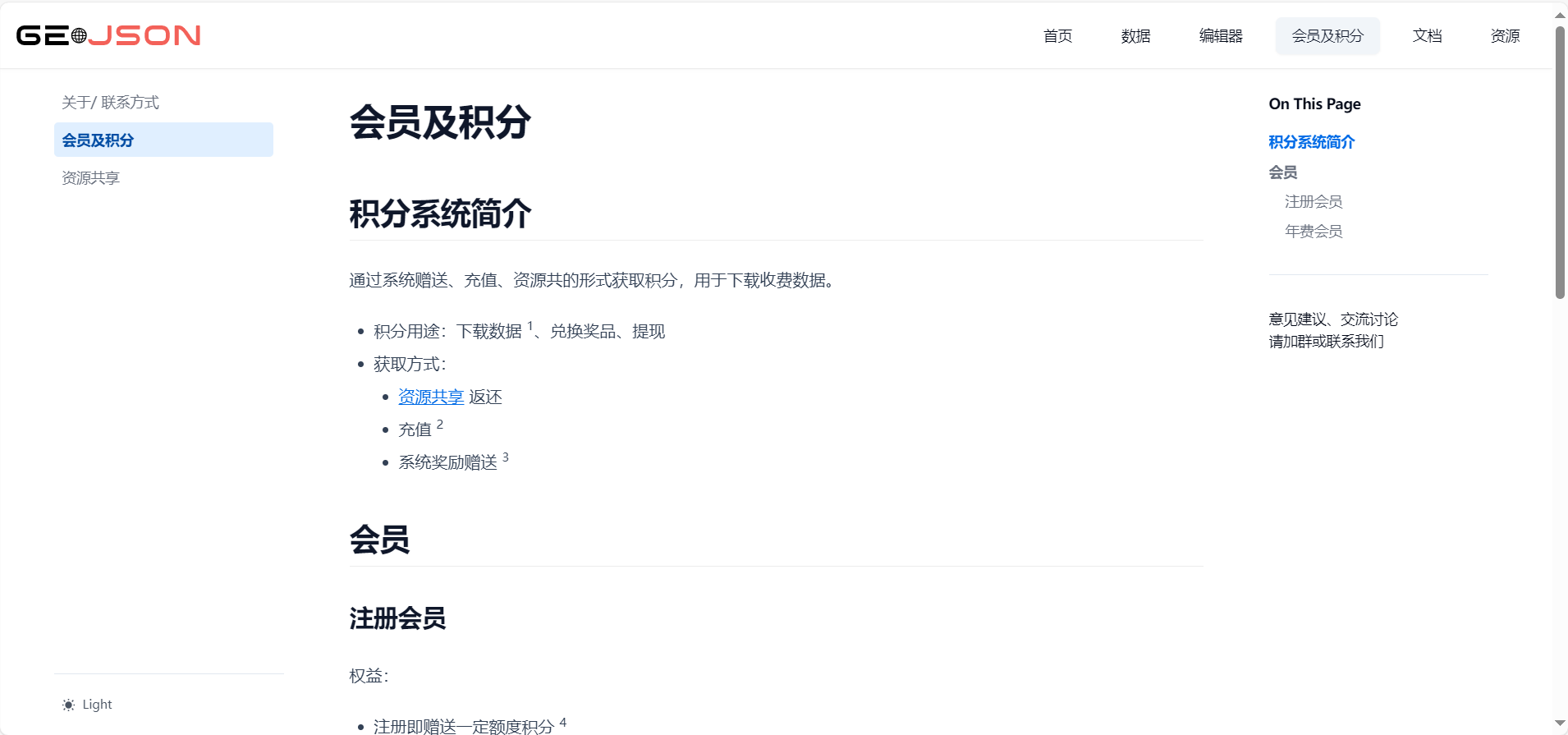
Task: Open the 数据 nav item
Action: (x=1135, y=36)
